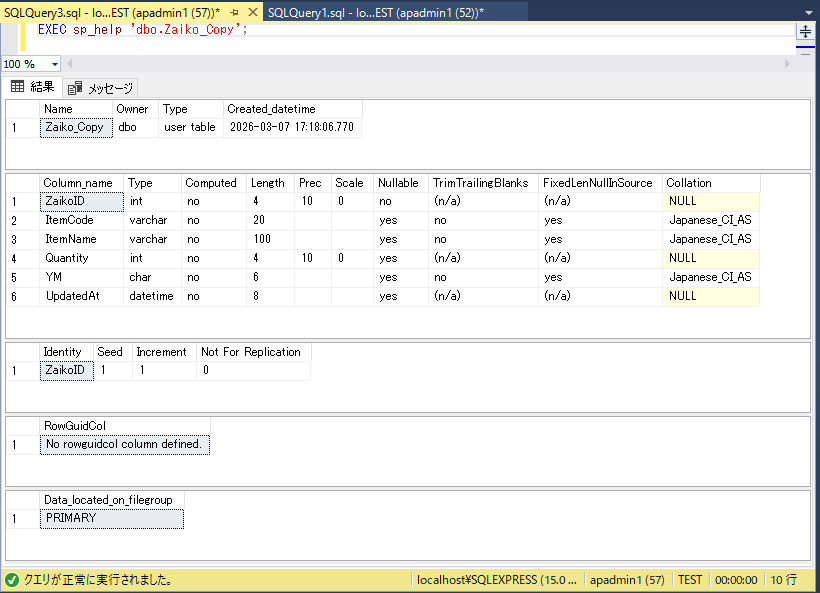Select the ZaikoID cell in Identity grid
The width and height of the screenshot is (820, 593).
pos(67,371)
